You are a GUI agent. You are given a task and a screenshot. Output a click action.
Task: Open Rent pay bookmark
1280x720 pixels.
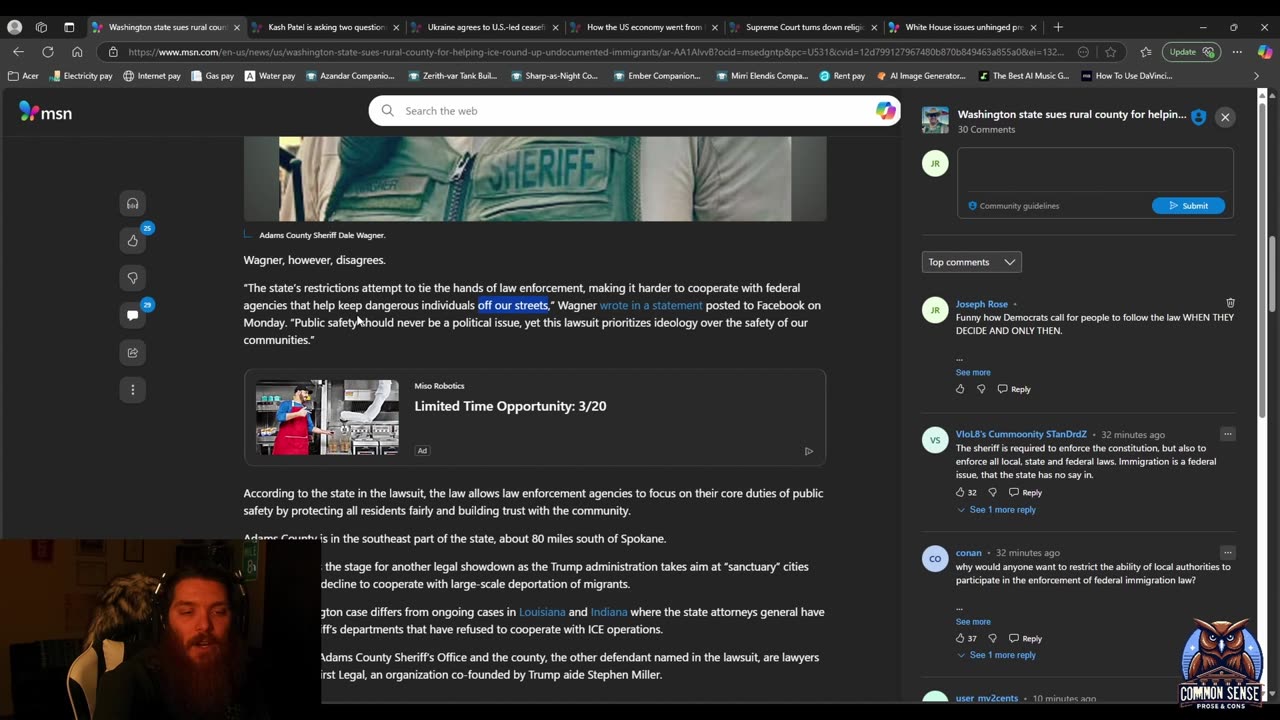tap(842, 76)
